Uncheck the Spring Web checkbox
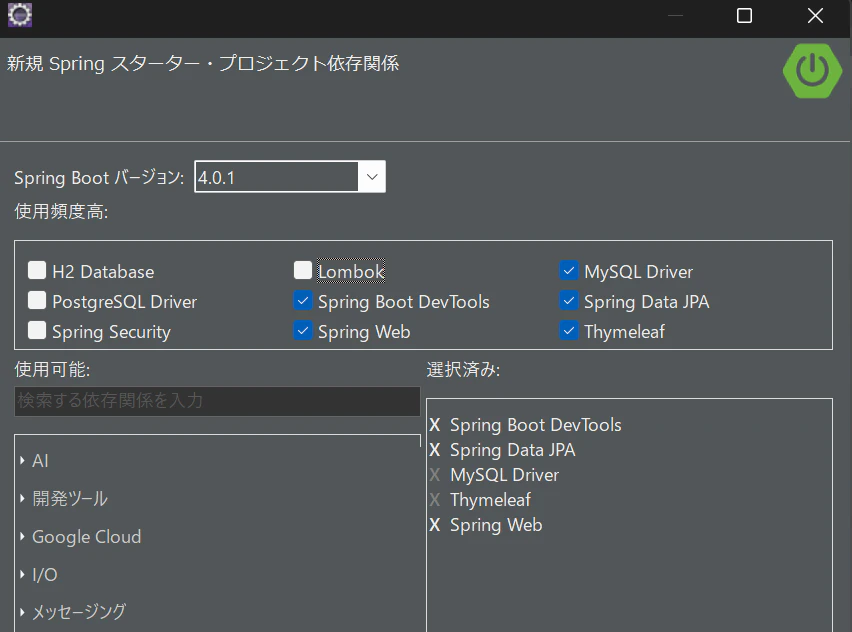This screenshot has height=632, width=852. pos(303,330)
